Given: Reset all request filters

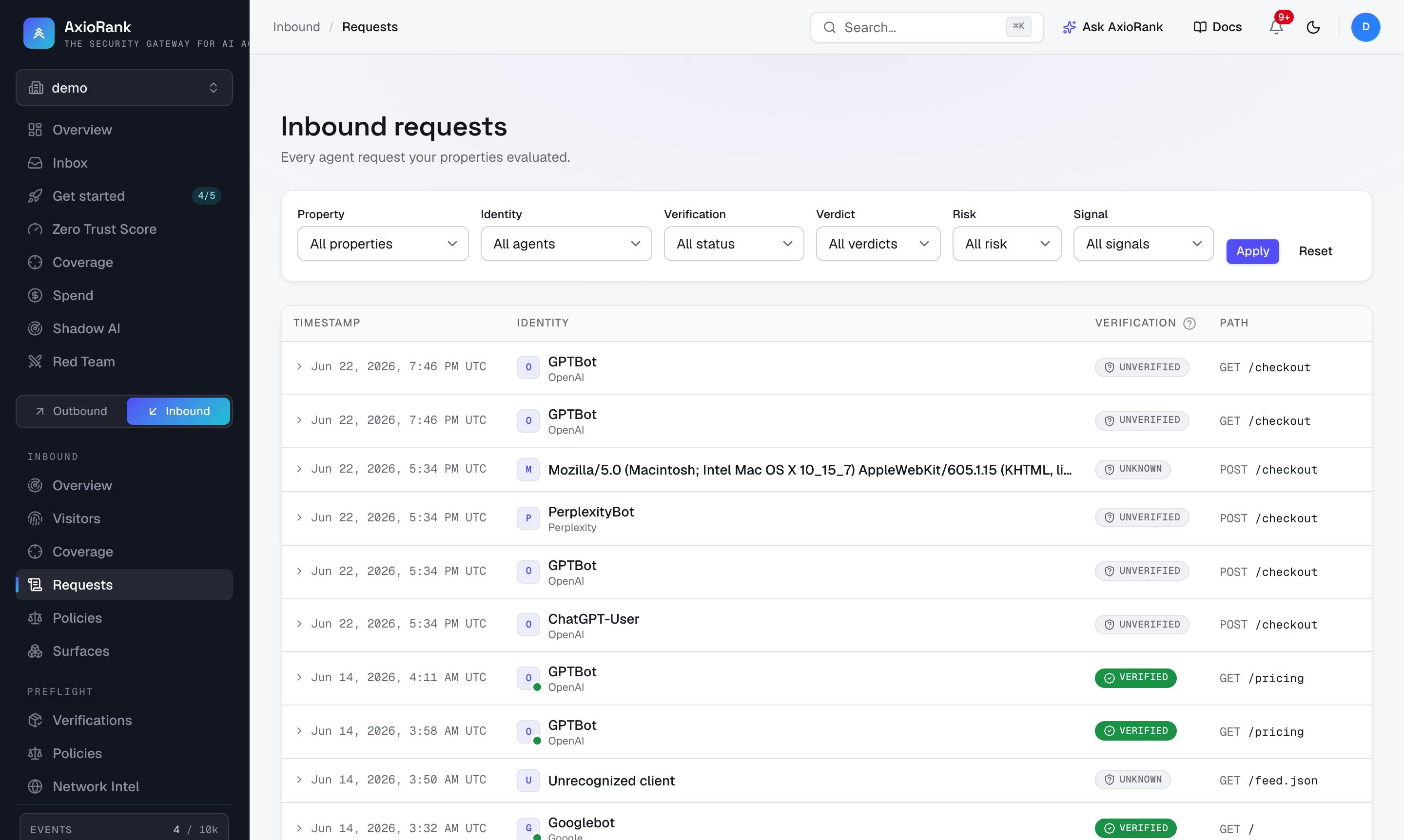Looking at the screenshot, I should point(1315,251).
